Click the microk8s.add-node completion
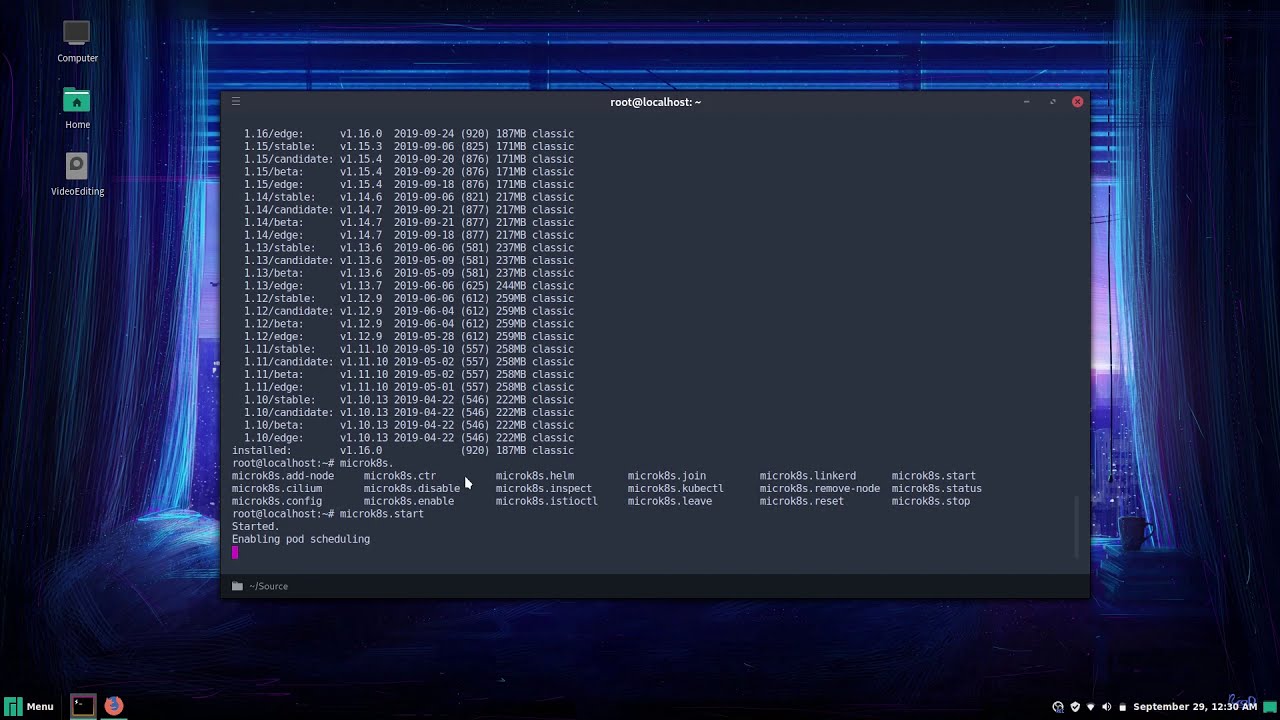This screenshot has width=1280, height=720. point(283,476)
